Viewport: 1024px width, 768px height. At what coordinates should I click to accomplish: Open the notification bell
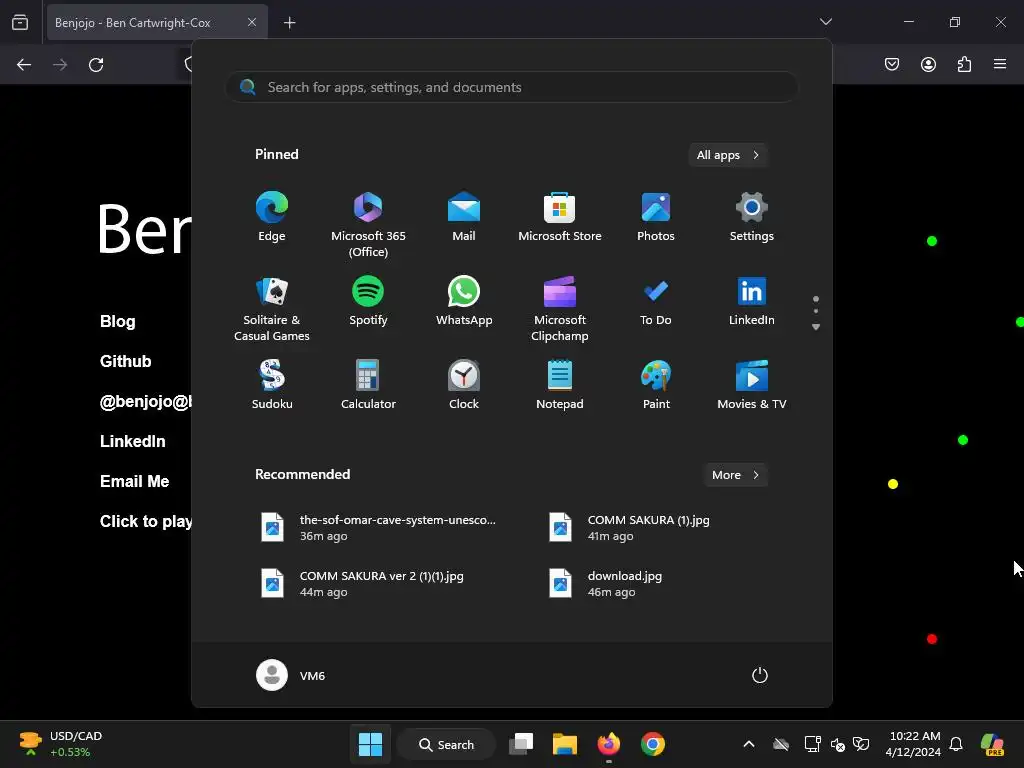[x=956, y=744]
